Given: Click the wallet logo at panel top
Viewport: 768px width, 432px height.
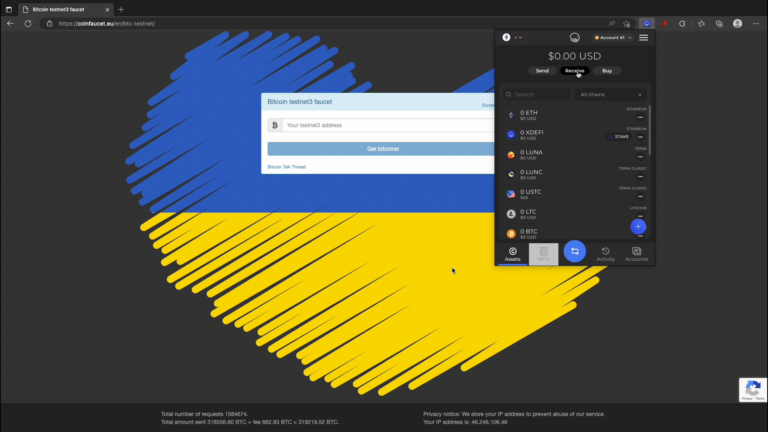Looking at the screenshot, I should pyautogui.click(x=575, y=38).
